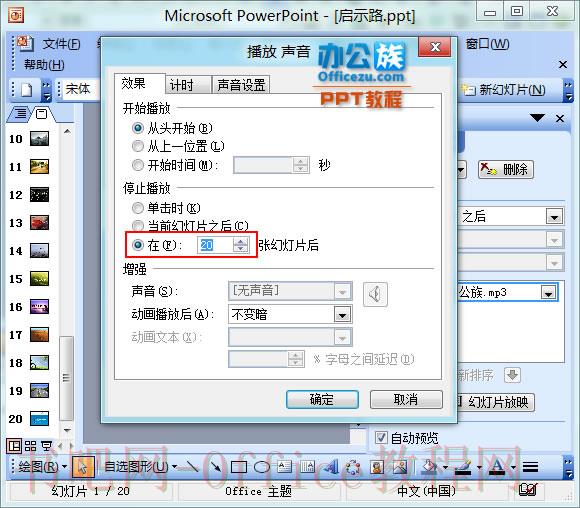The height and width of the screenshot is (508, 580).
Task: Click 新幻灯片 button
Action: coord(504,90)
